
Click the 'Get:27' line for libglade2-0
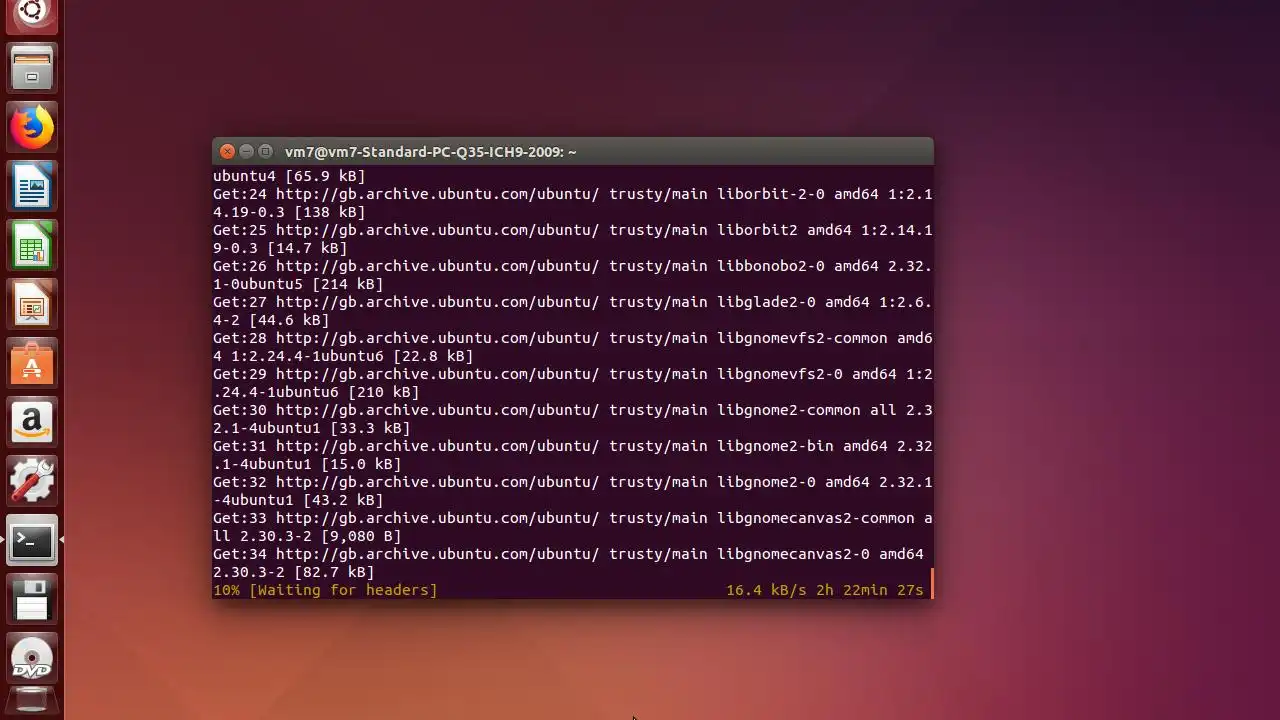572,302
